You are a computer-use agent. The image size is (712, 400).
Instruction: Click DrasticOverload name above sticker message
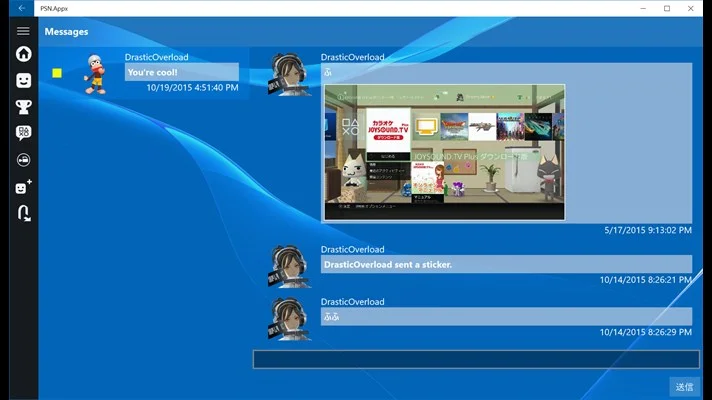(352, 249)
